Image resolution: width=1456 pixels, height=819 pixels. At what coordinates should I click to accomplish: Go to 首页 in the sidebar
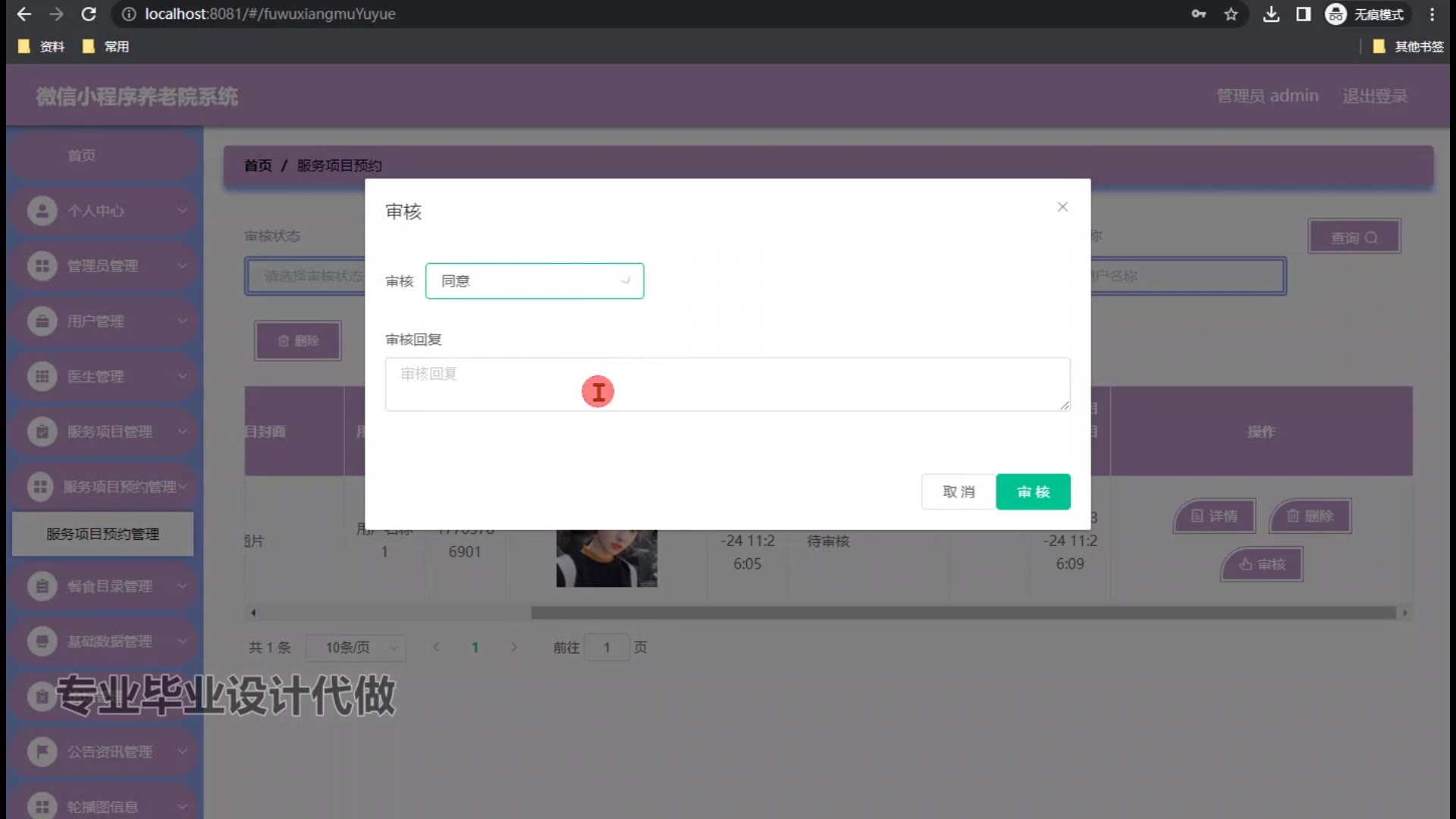pyautogui.click(x=82, y=155)
